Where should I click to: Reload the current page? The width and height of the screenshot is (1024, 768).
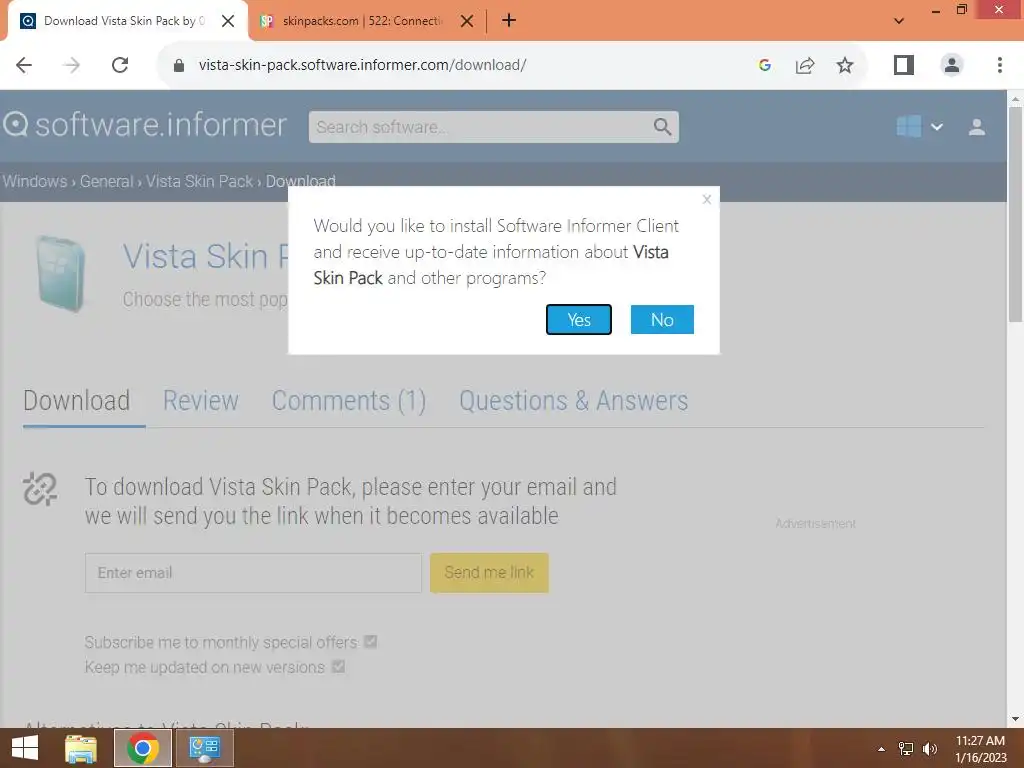pos(120,65)
